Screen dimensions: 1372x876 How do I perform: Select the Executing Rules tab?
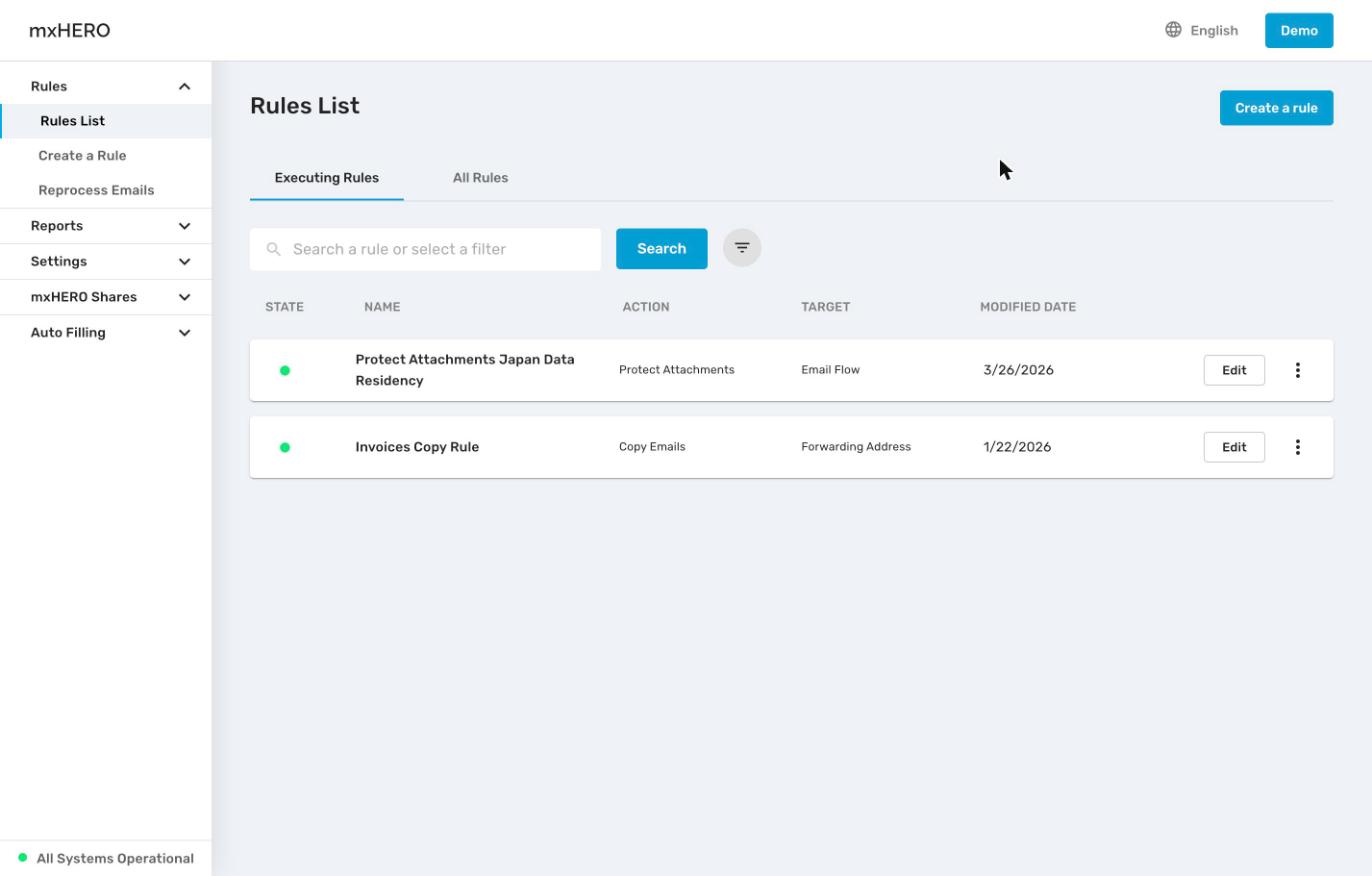coord(327,178)
